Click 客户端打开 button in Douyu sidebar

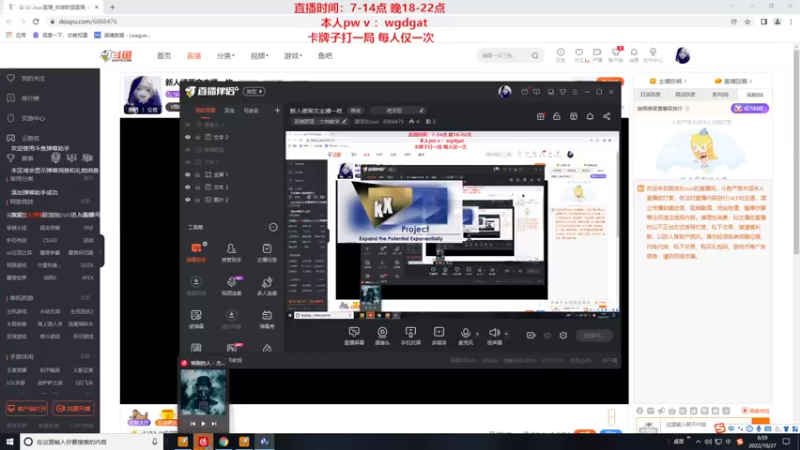pyautogui.click(x=27, y=409)
